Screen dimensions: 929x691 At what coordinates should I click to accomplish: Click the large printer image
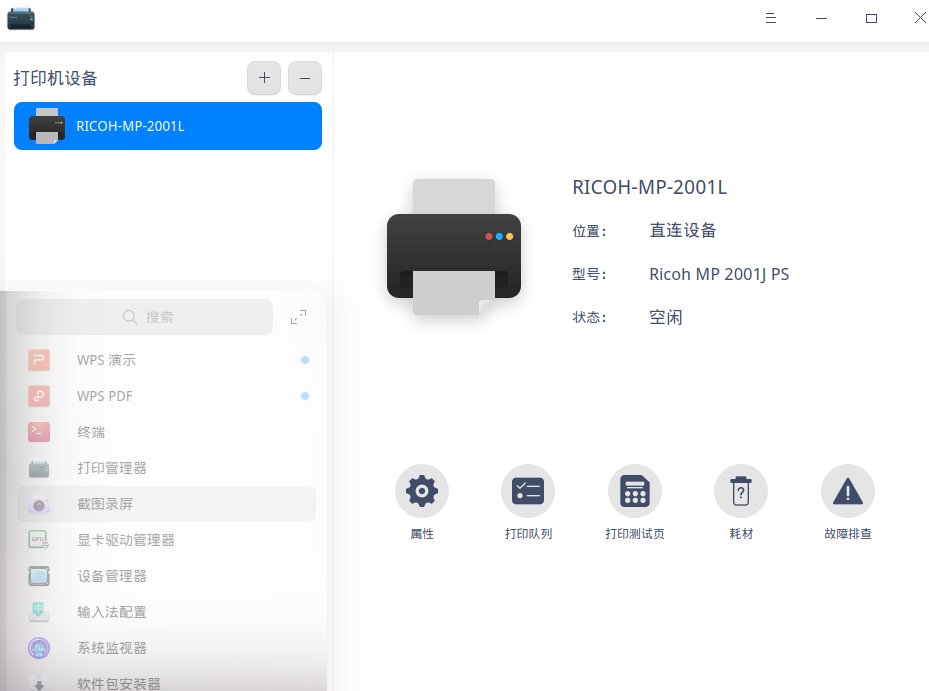click(x=454, y=247)
